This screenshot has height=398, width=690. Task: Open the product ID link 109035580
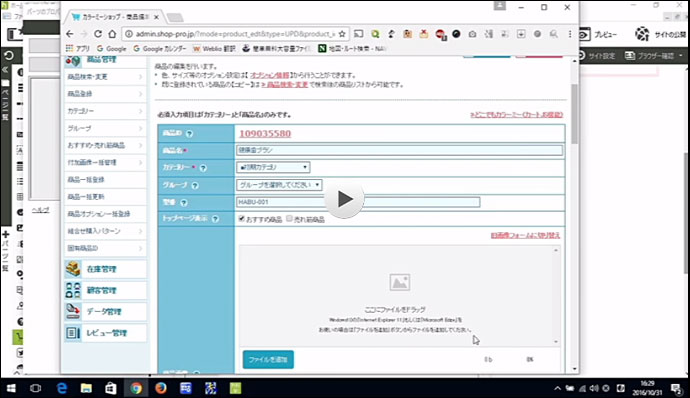pos(265,133)
